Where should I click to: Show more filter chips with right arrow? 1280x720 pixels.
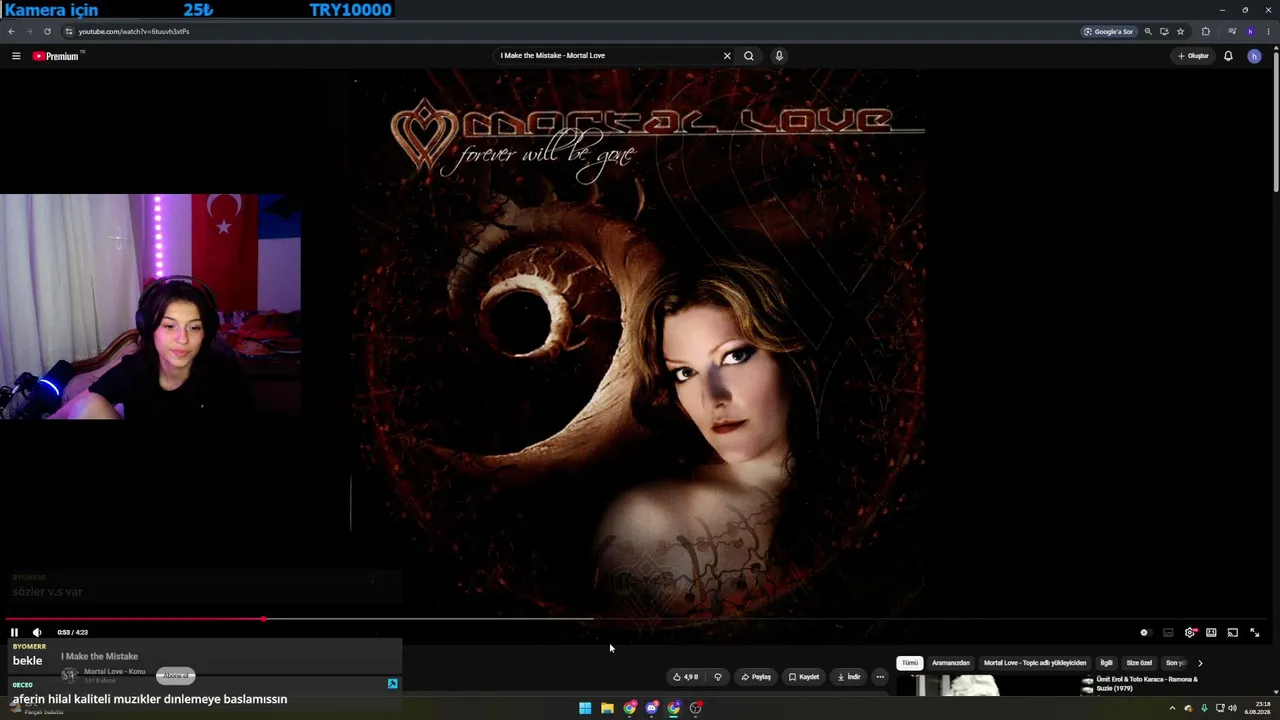(1200, 663)
